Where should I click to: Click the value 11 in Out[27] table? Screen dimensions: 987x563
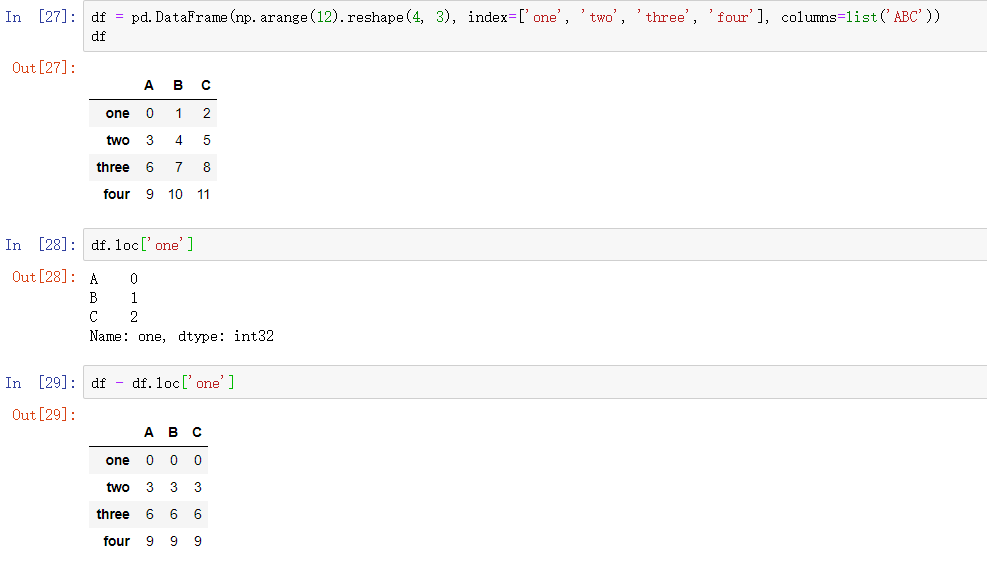point(203,195)
